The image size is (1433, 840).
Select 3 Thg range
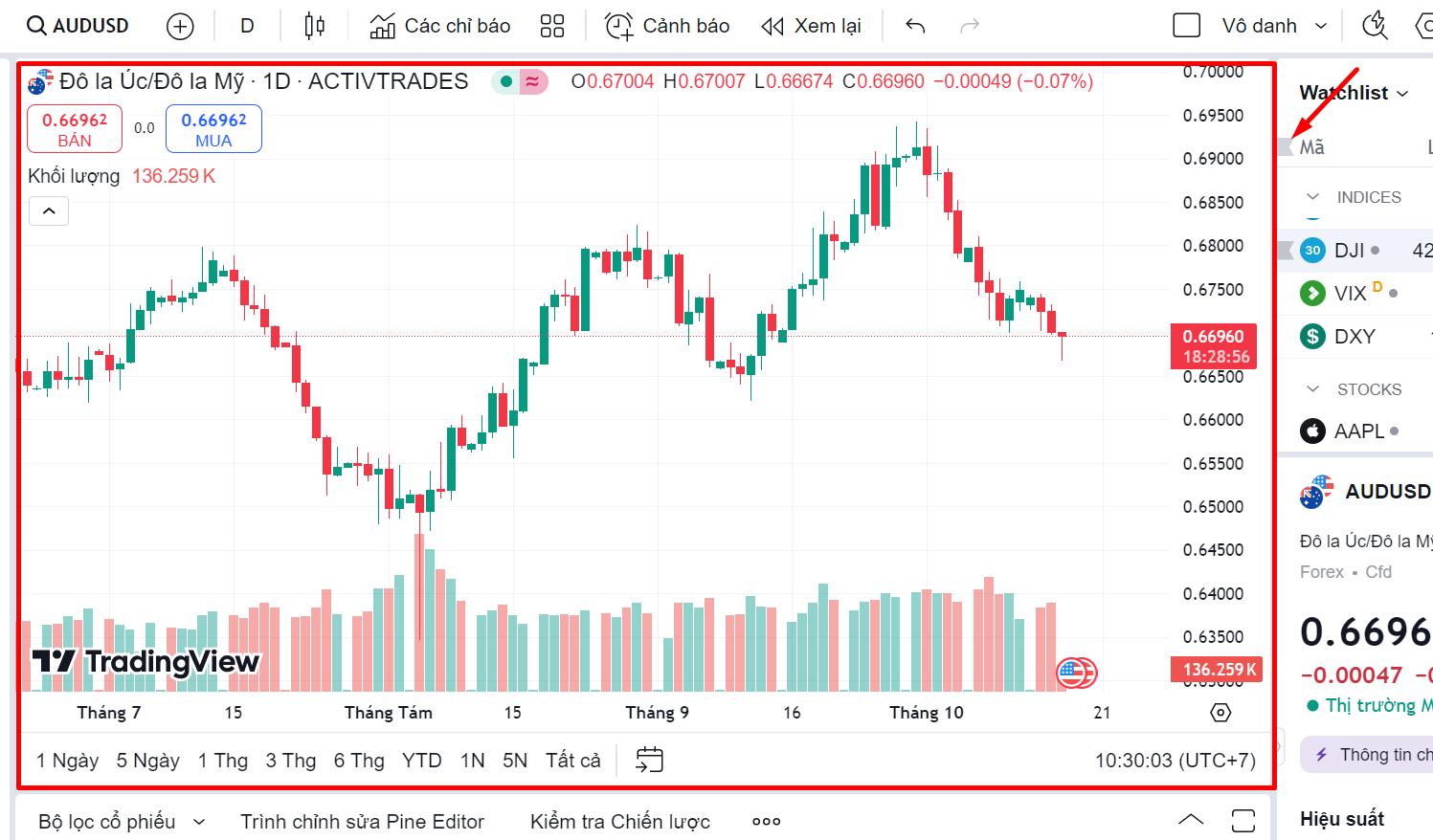291,761
